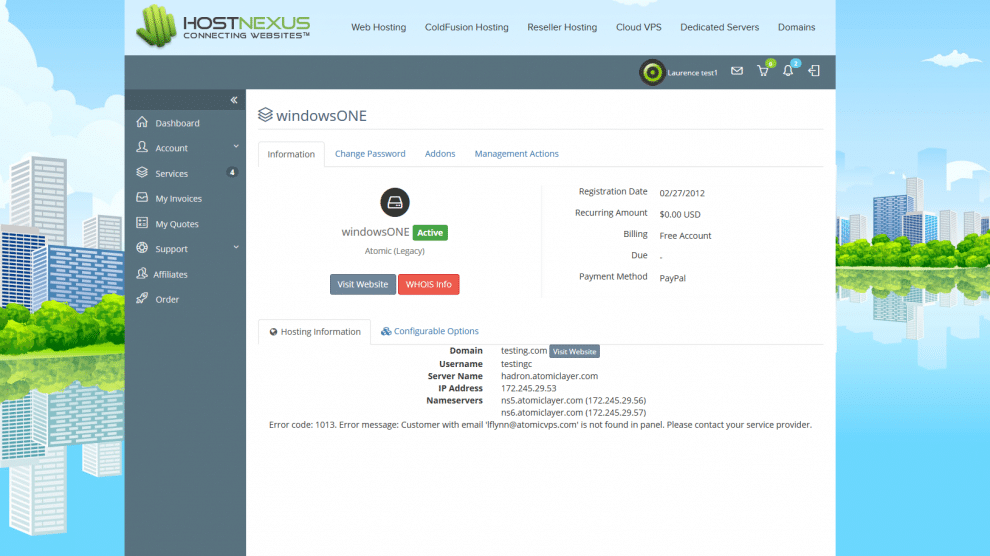Click the Affiliates icon in sidebar
The image size is (990, 556).
142,273
